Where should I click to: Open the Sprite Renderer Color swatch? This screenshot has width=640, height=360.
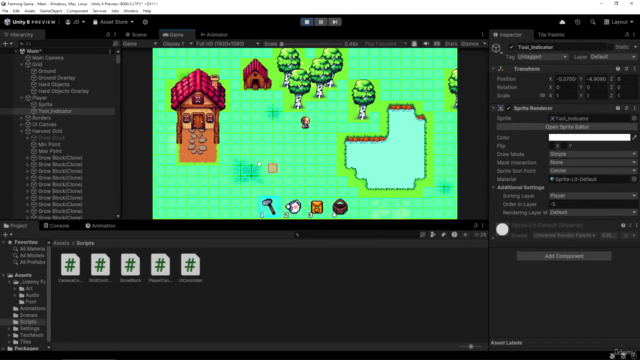coord(589,138)
